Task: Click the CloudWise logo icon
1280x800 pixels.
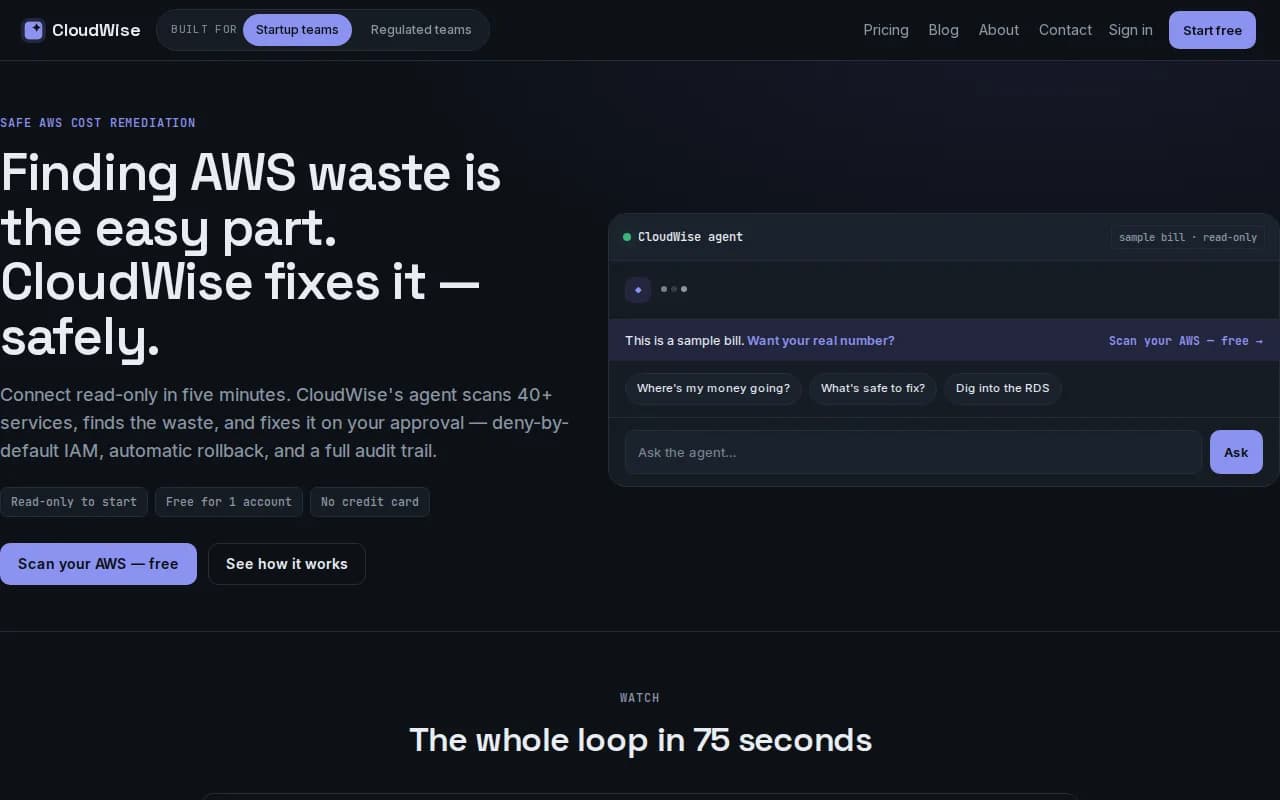Action: point(33,30)
